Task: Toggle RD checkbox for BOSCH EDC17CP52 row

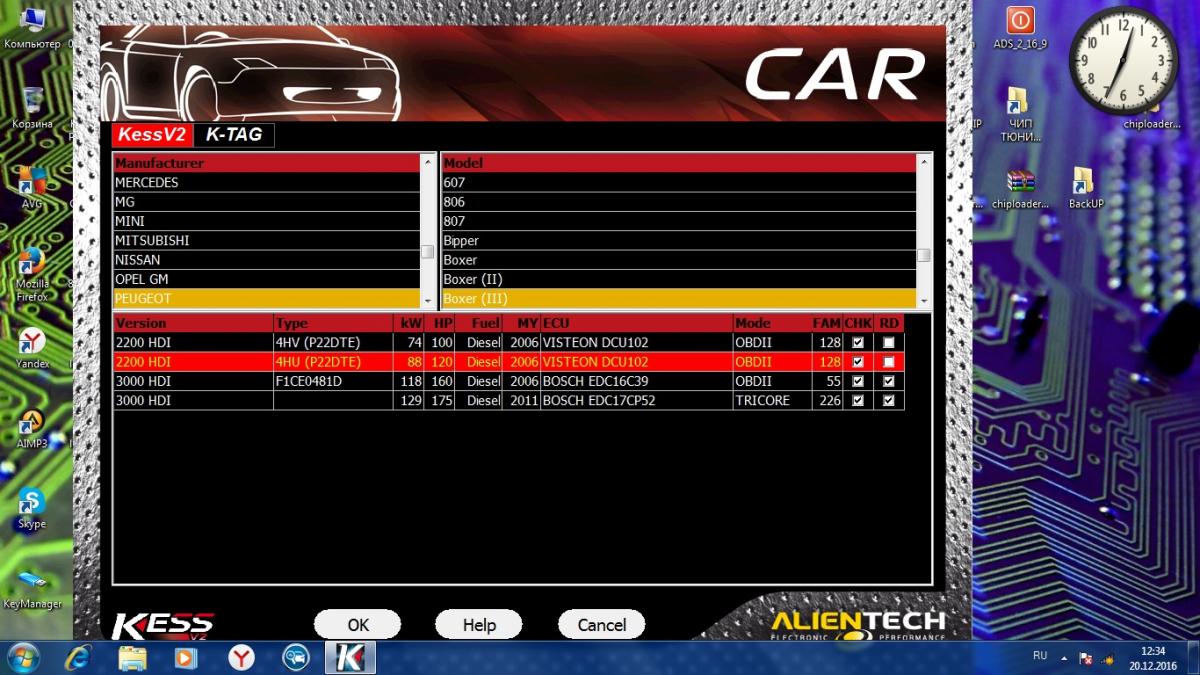Action: point(889,400)
